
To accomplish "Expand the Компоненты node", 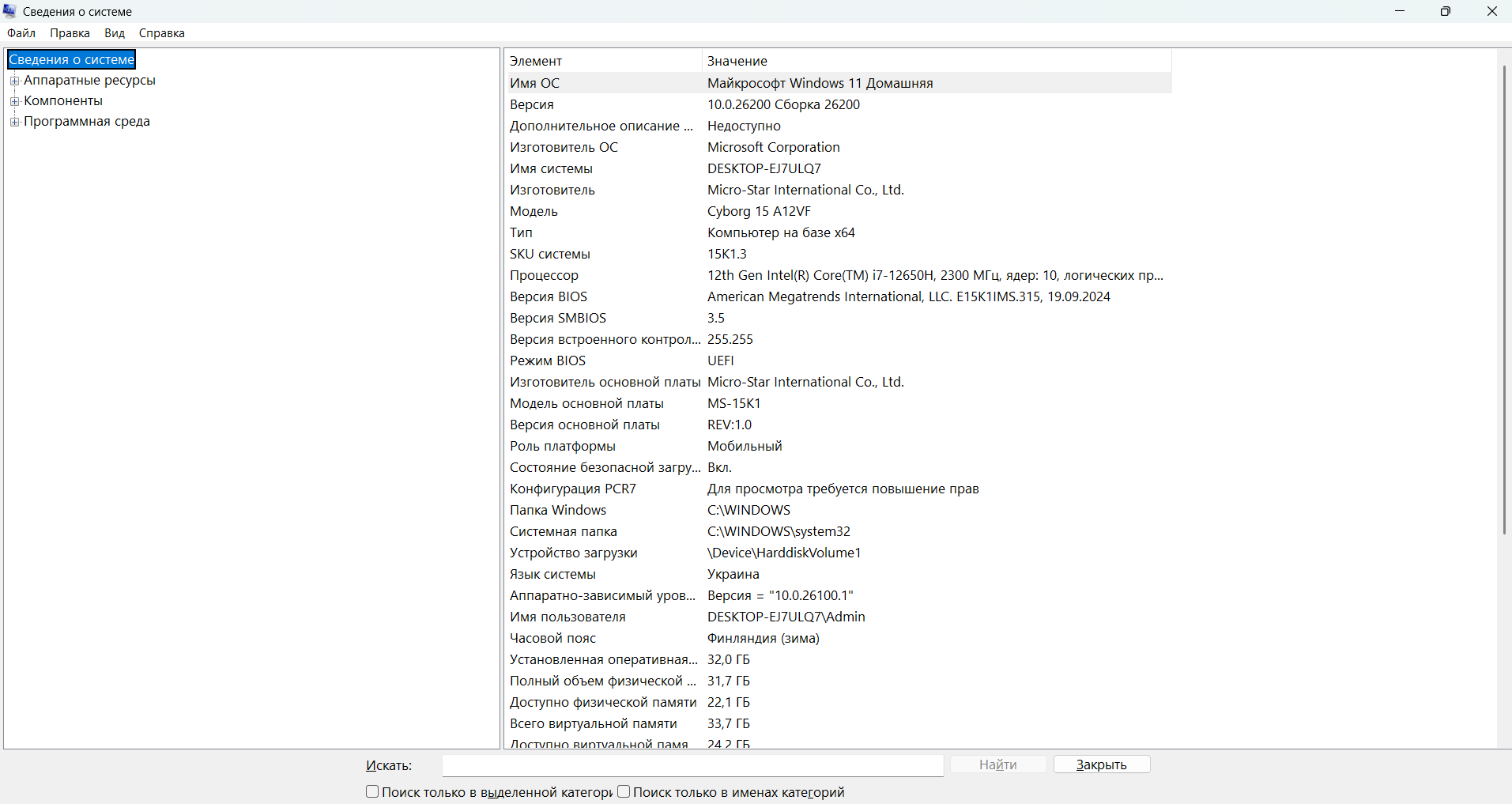I will tap(14, 101).
